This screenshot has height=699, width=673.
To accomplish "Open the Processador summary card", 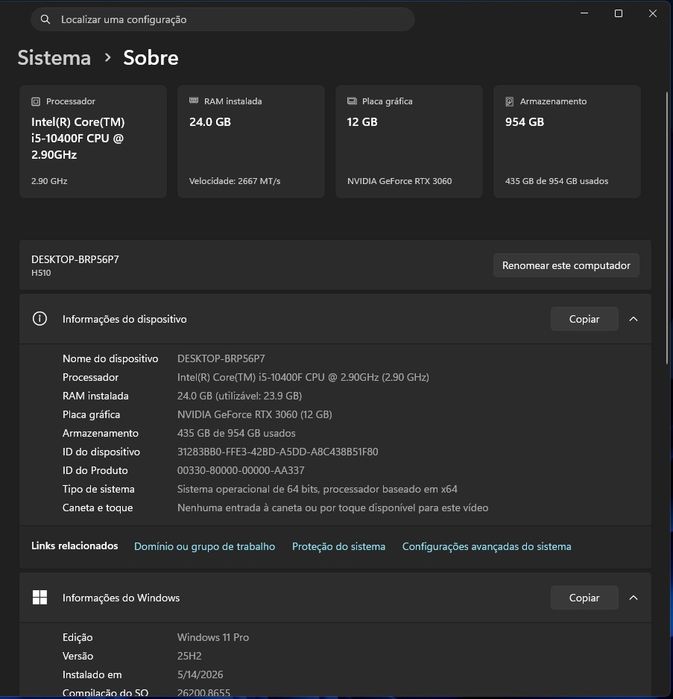I will pyautogui.click(x=93, y=141).
